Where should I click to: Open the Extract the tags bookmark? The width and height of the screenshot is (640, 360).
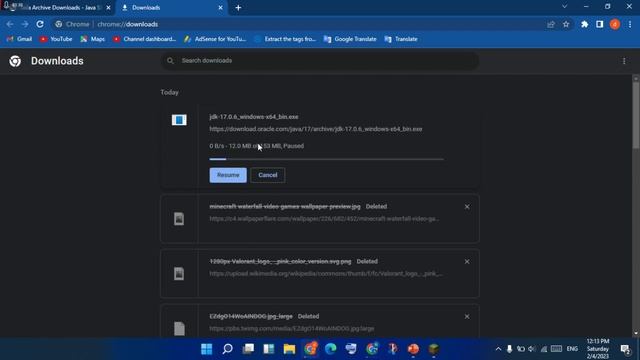(285, 39)
